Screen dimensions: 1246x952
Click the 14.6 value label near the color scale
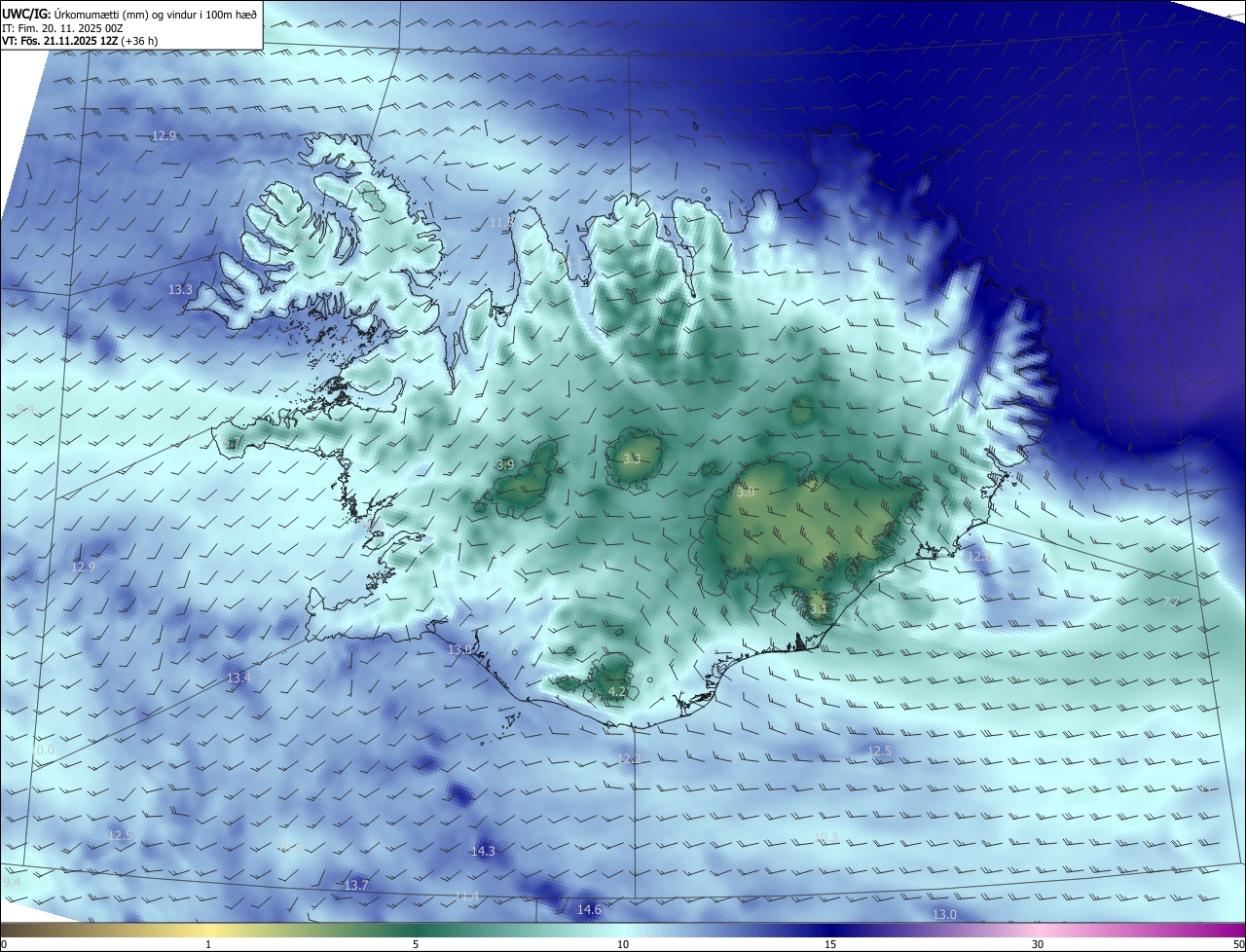coord(589,909)
